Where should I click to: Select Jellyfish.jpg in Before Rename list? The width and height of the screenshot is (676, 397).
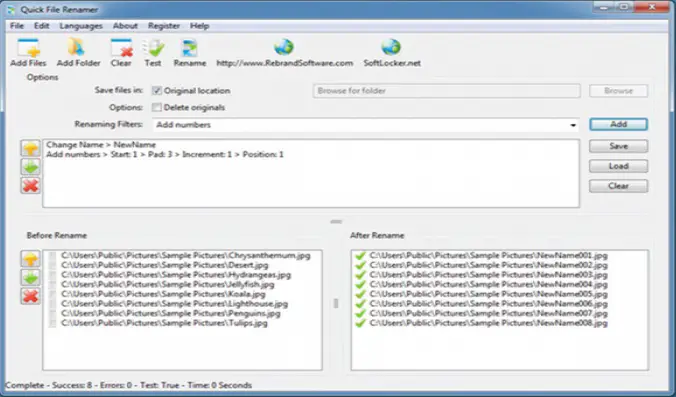point(168,284)
